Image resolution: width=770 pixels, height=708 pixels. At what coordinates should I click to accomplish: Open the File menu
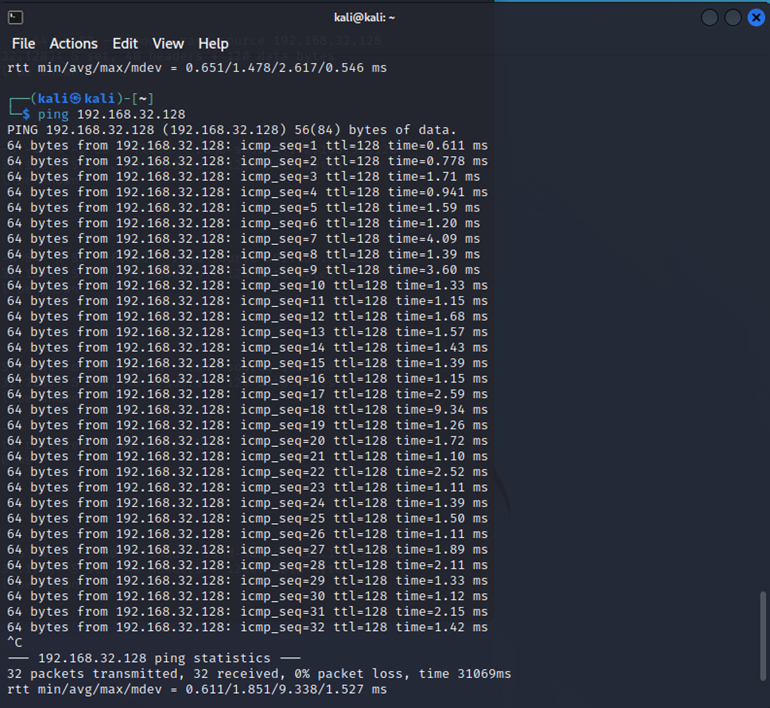[23, 44]
